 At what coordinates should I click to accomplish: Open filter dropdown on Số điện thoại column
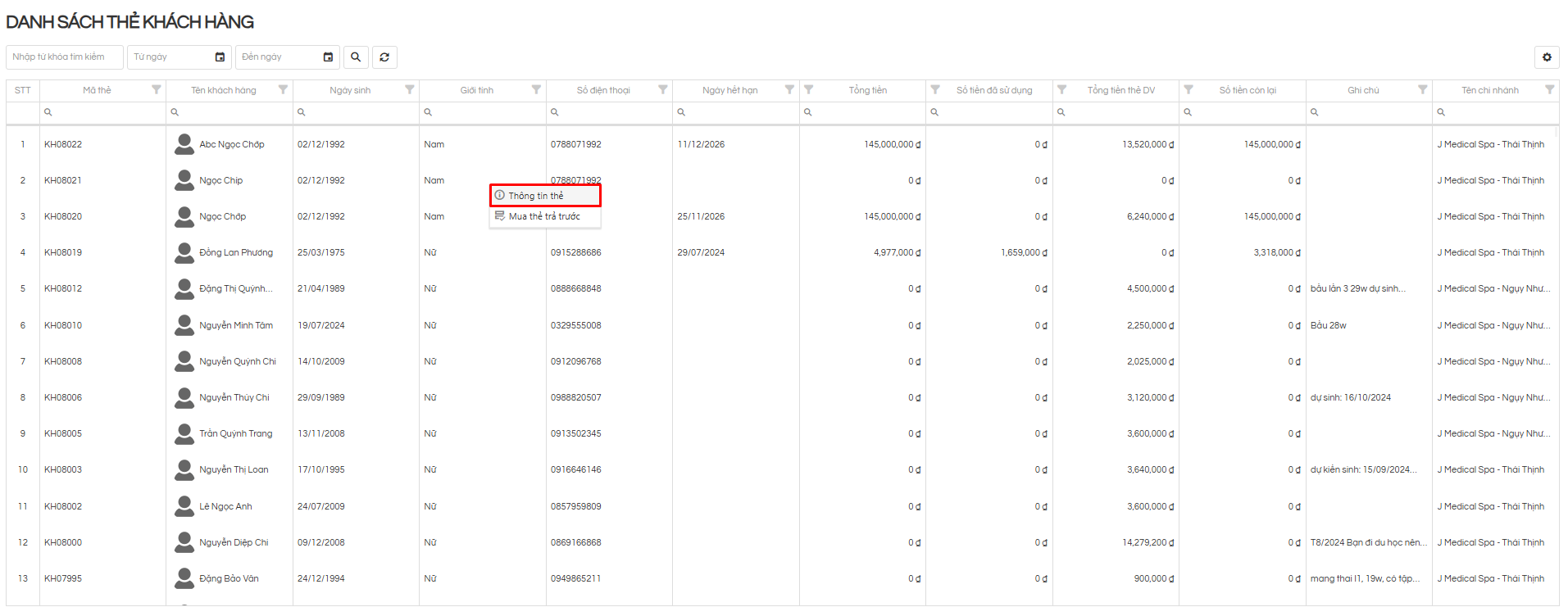pos(663,90)
